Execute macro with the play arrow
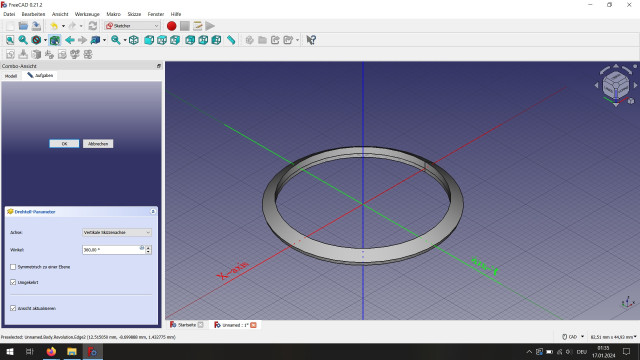The image size is (640, 360). 210,26
